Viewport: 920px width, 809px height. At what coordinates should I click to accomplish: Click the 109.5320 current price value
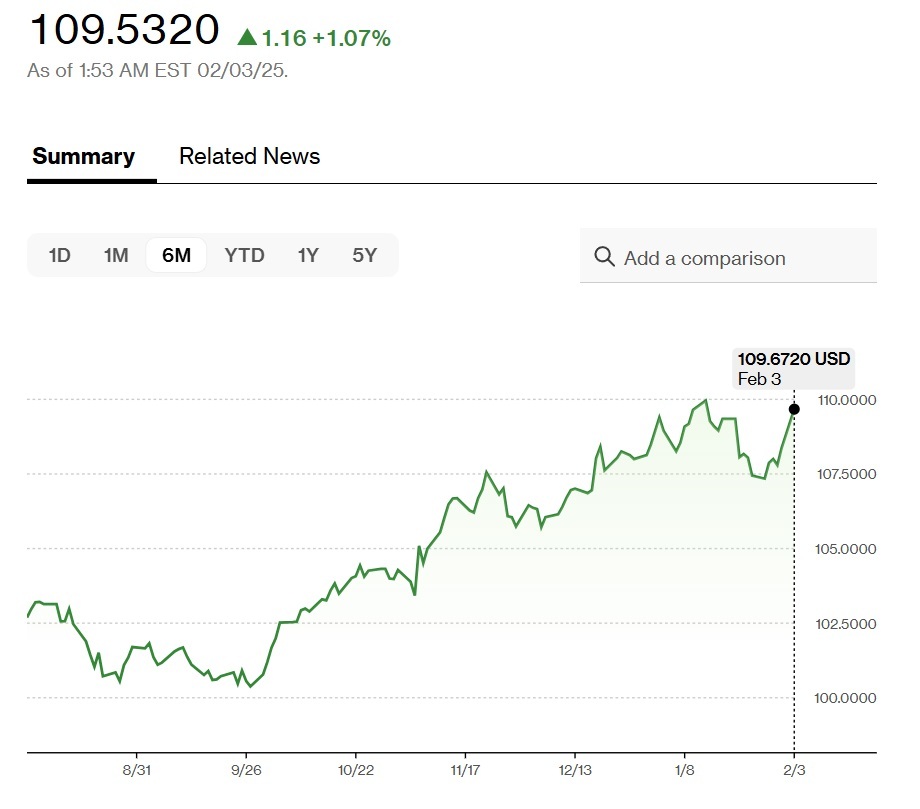pyautogui.click(x=124, y=30)
